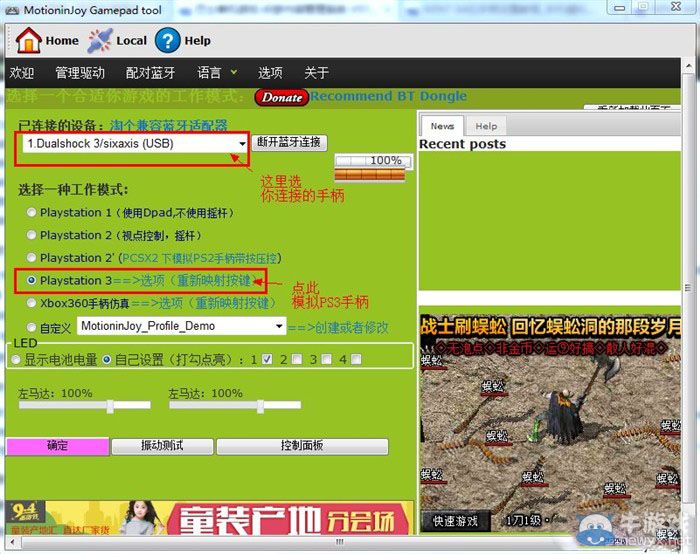Open the 欢迎 menu item
The height and width of the screenshot is (554, 700).
point(22,72)
